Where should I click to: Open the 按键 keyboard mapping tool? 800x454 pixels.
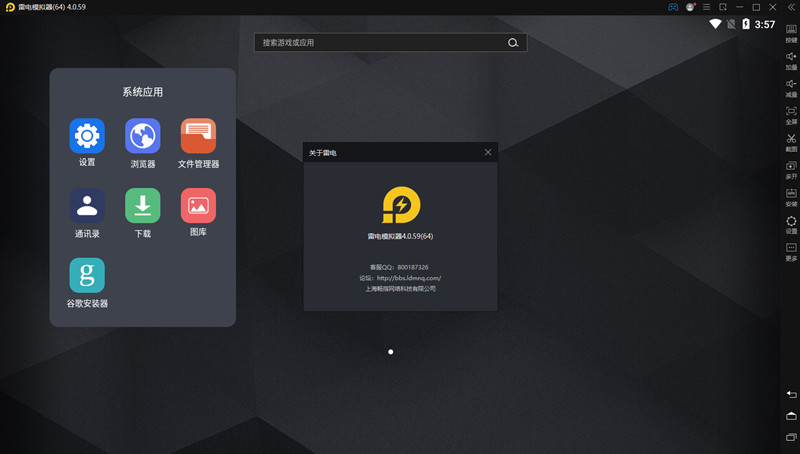(791, 34)
